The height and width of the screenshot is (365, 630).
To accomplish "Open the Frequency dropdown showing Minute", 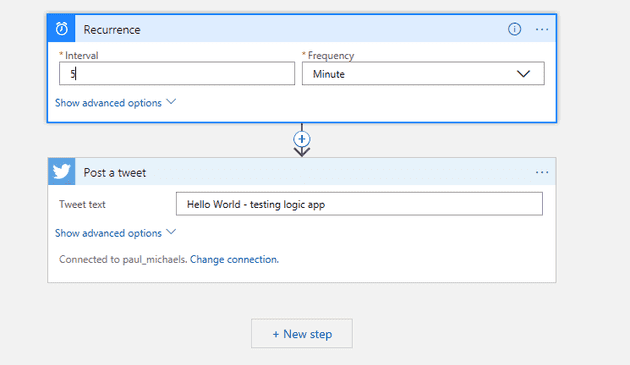I will pos(423,74).
